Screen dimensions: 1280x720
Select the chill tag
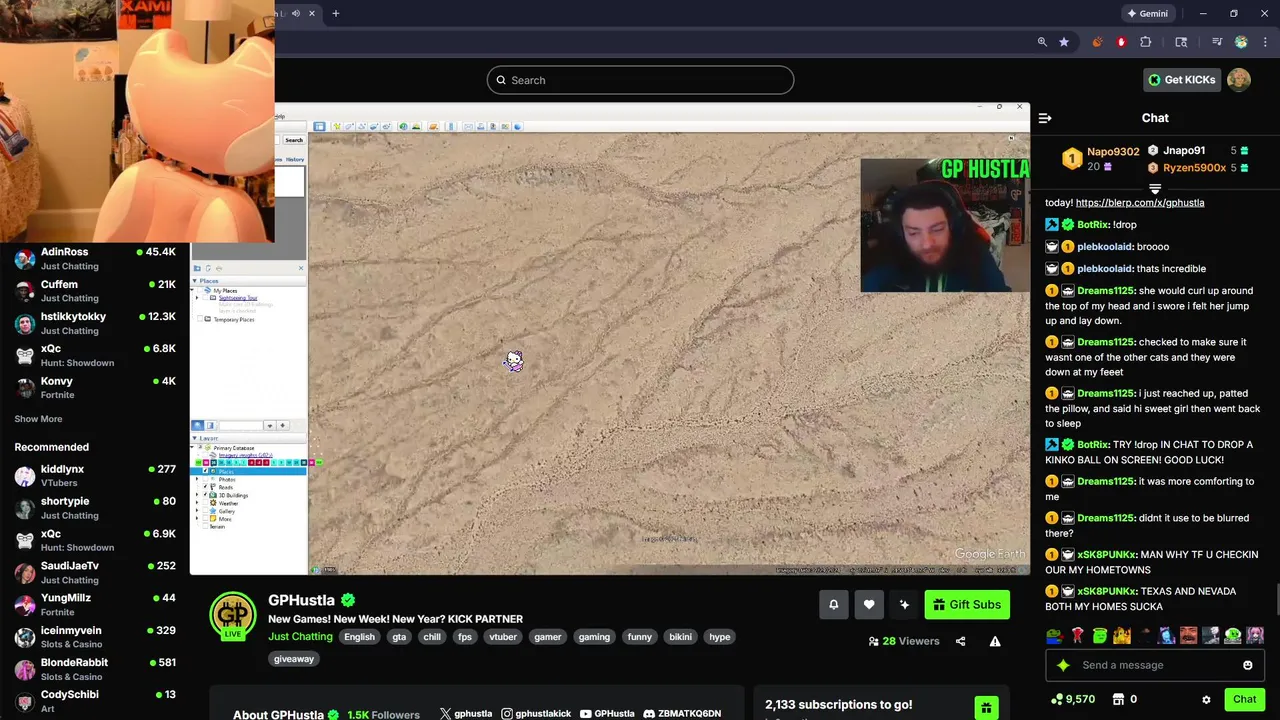[432, 637]
